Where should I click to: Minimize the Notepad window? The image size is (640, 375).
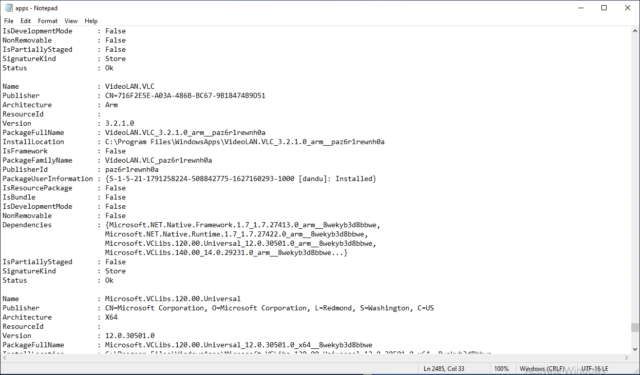pyautogui.click(x=581, y=8)
